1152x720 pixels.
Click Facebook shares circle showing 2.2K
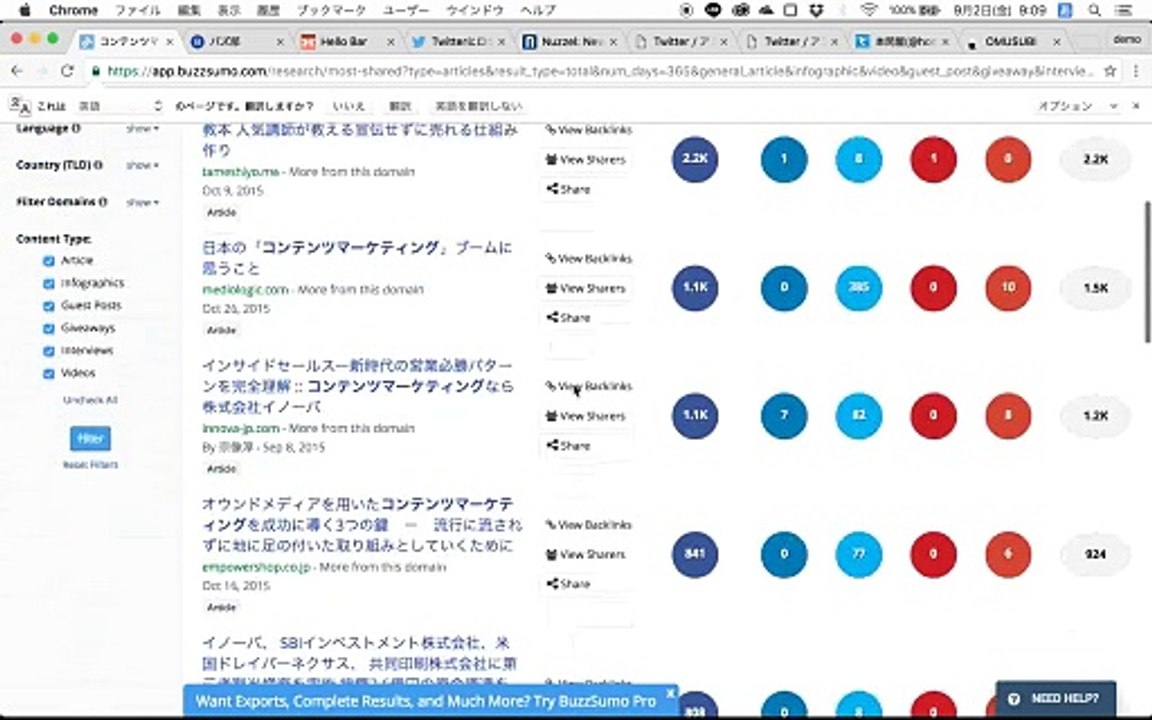click(694, 159)
